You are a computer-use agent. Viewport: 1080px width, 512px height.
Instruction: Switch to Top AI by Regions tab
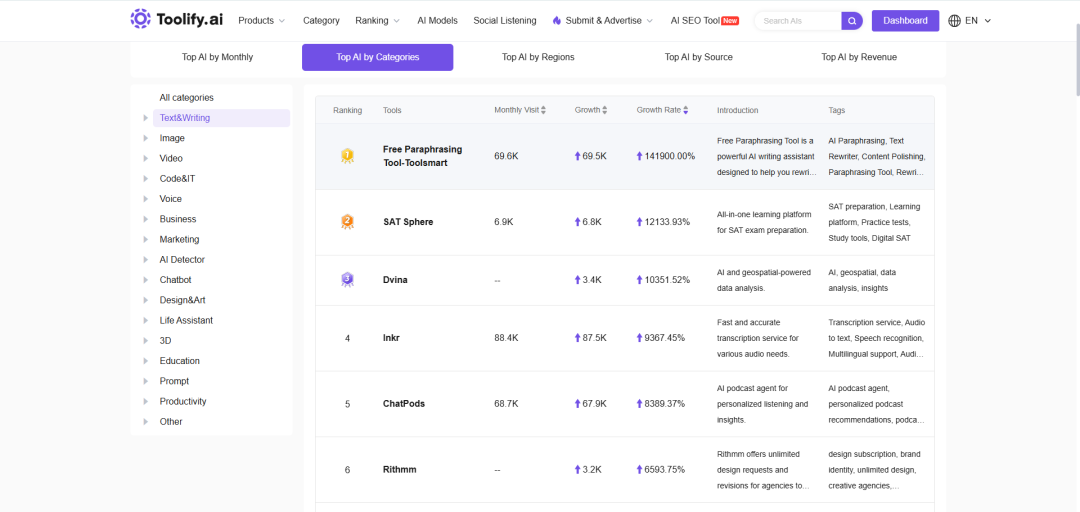click(538, 57)
